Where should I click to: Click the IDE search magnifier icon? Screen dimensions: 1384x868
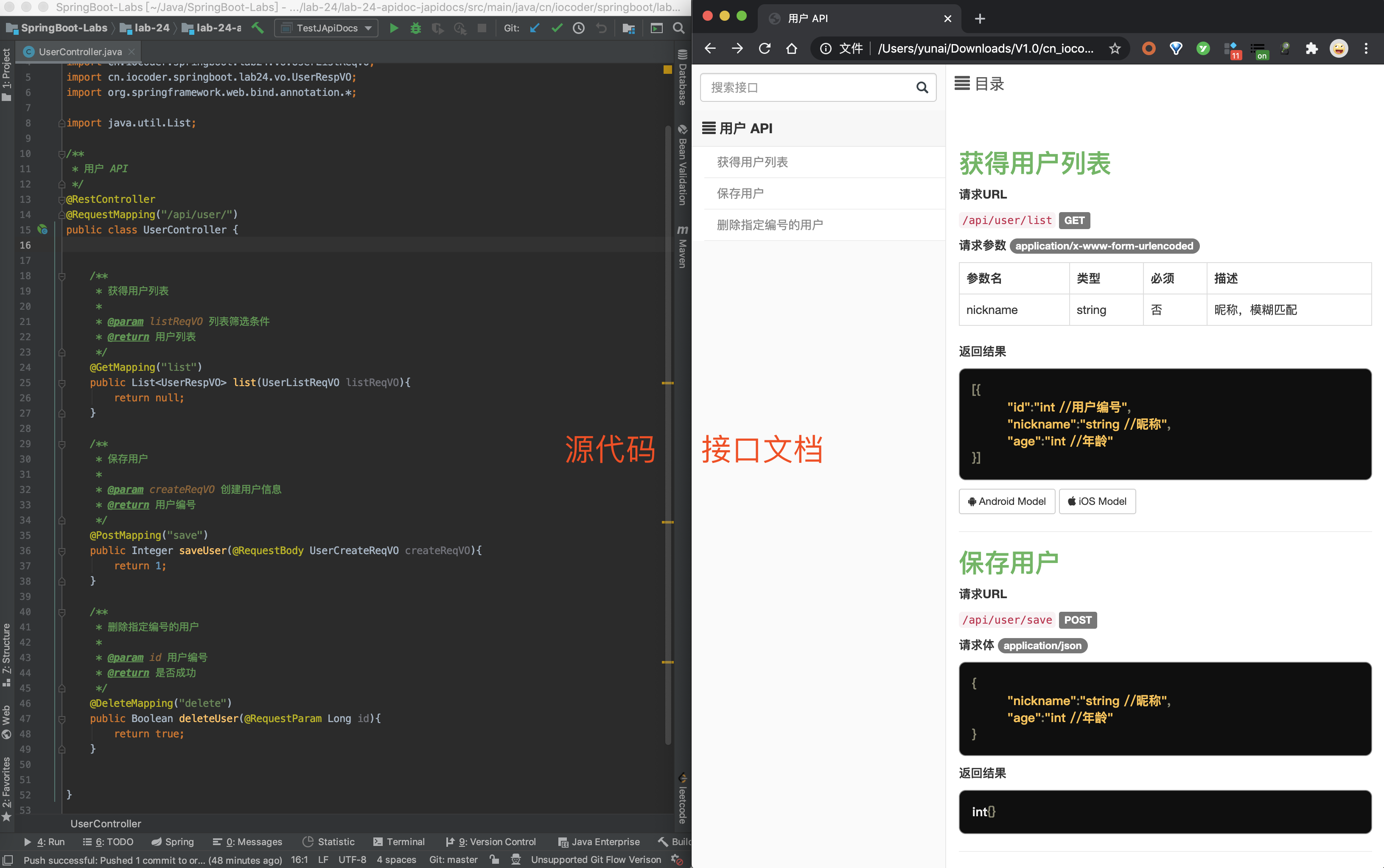[678, 28]
